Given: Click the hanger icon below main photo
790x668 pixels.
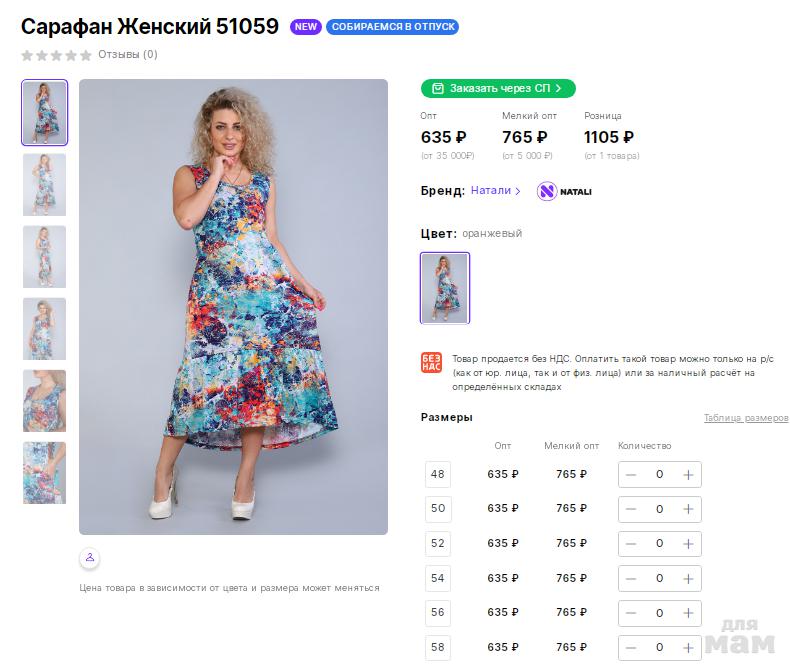Looking at the screenshot, I should coord(89,557).
